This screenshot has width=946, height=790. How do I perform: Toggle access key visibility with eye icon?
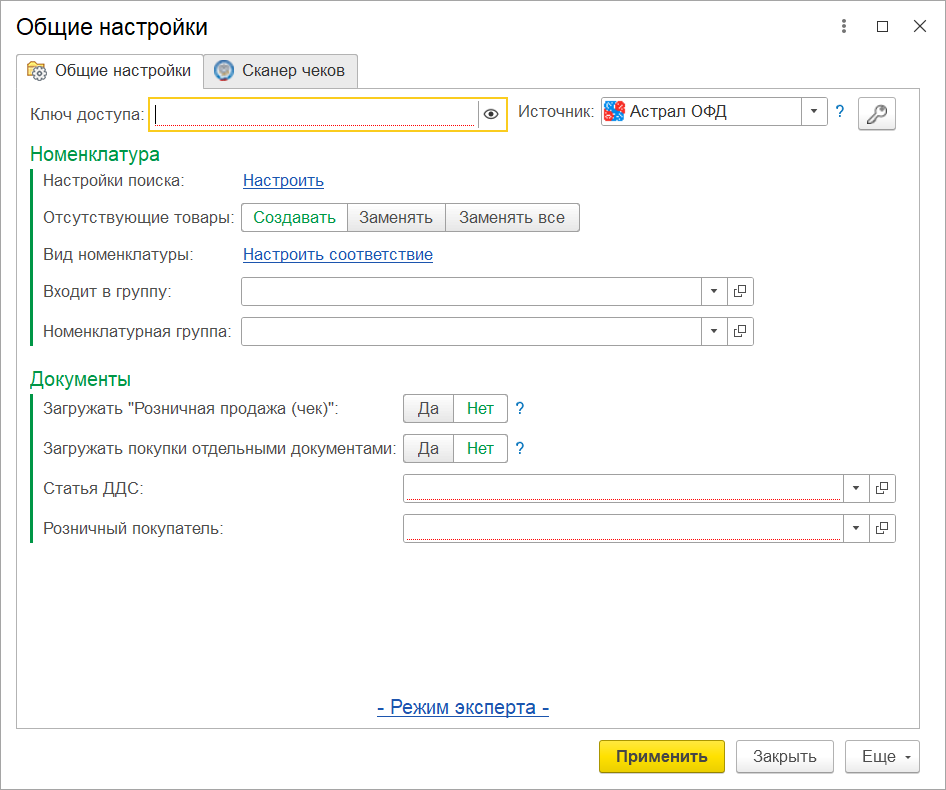[x=491, y=114]
